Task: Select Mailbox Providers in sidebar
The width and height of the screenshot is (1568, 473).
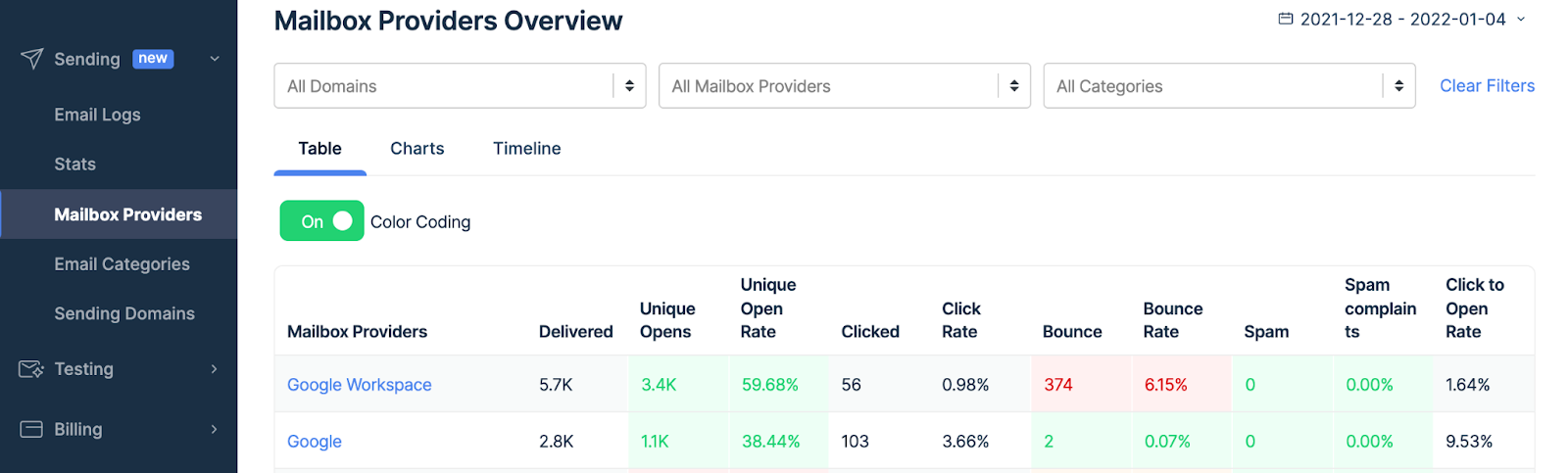Action: coord(119,214)
